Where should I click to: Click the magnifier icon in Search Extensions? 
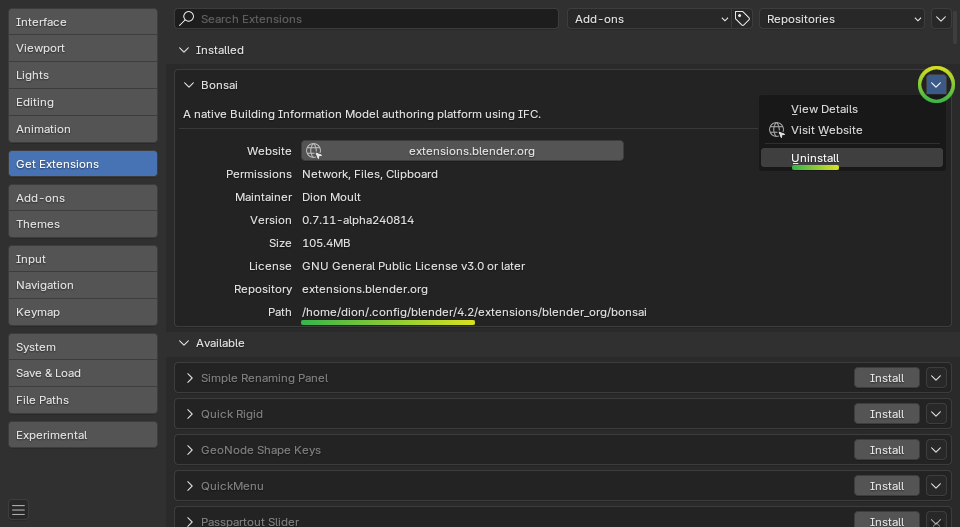(187, 18)
